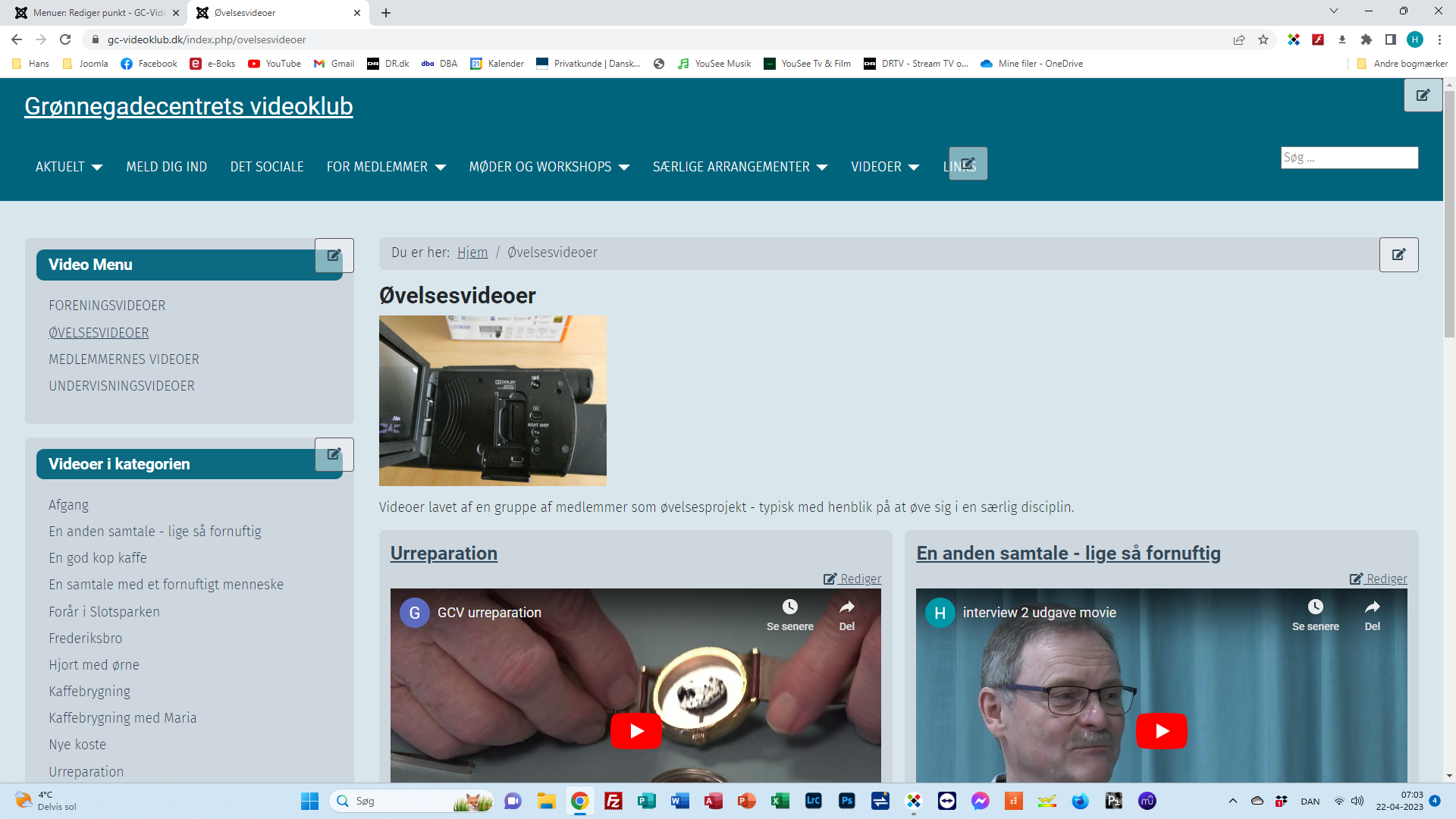Show hidden system tray icons

[x=1233, y=801]
